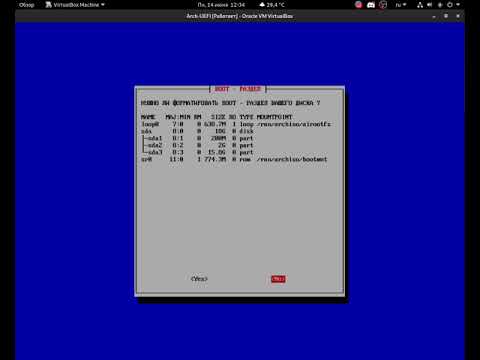The image size is (480, 360).
Task: Click the red BOOT dialog title
Action: [x=238, y=89]
